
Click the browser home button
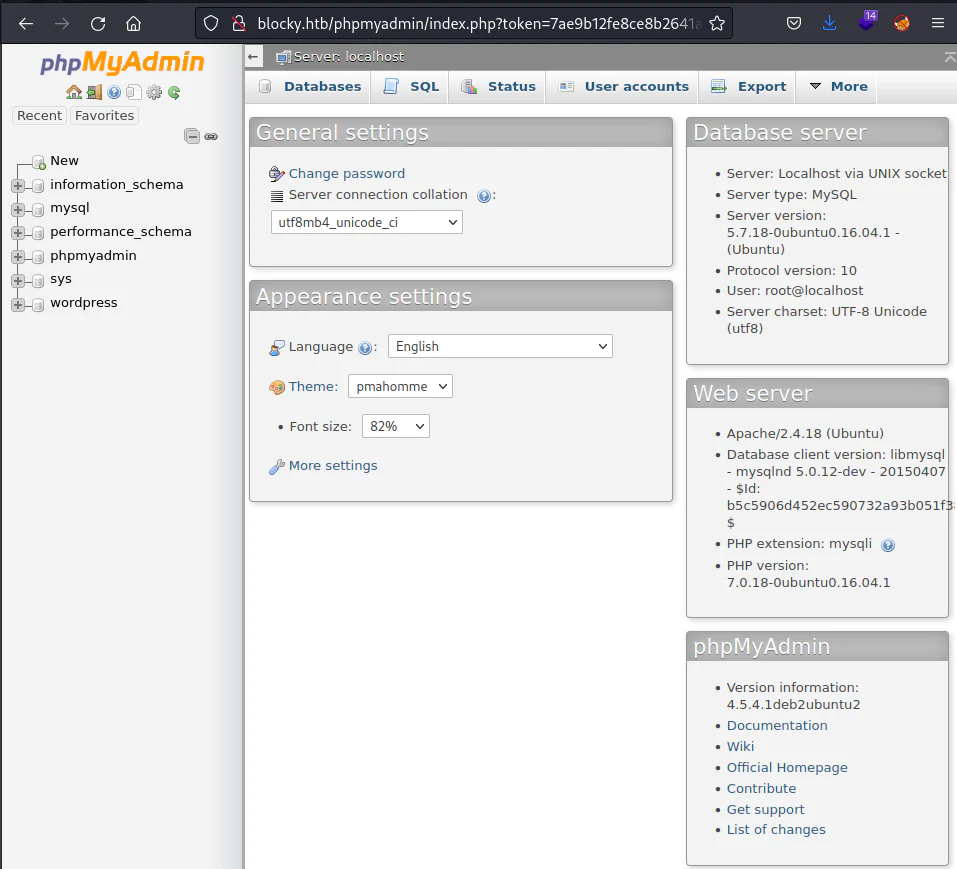point(133,24)
